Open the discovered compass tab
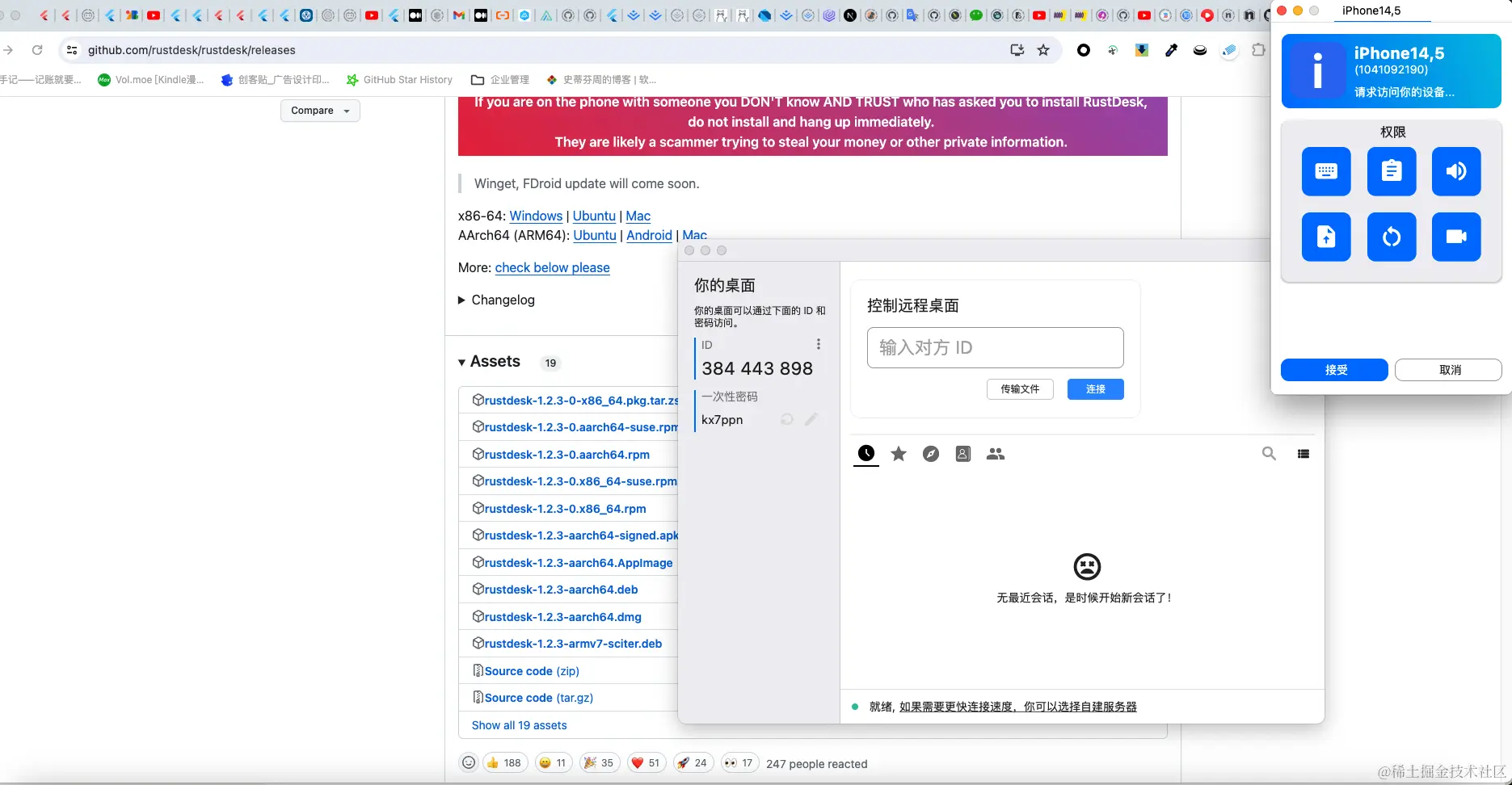 tap(931, 454)
